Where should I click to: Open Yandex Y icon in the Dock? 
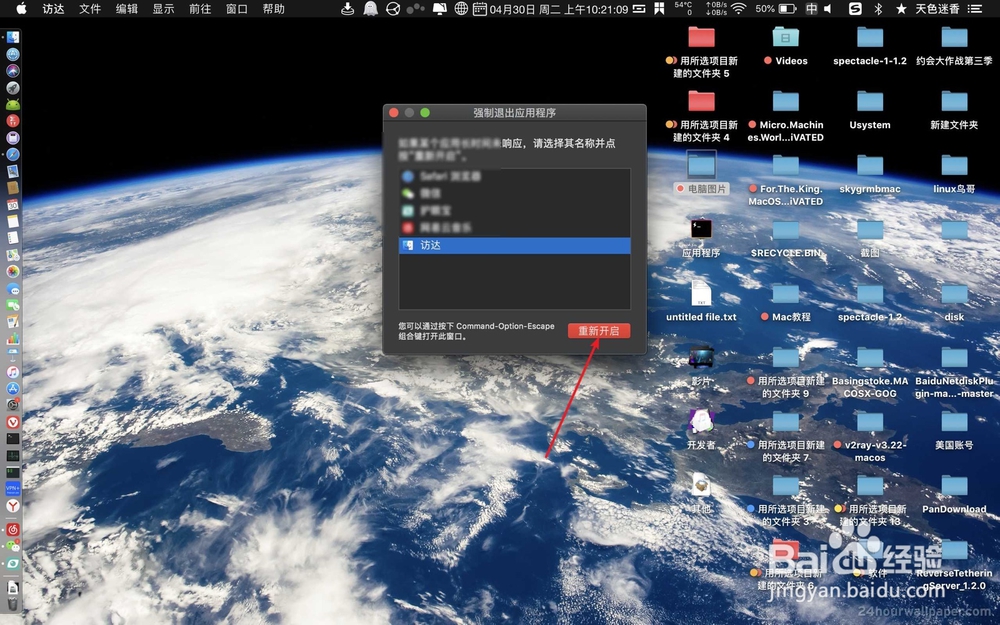(x=13, y=506)
